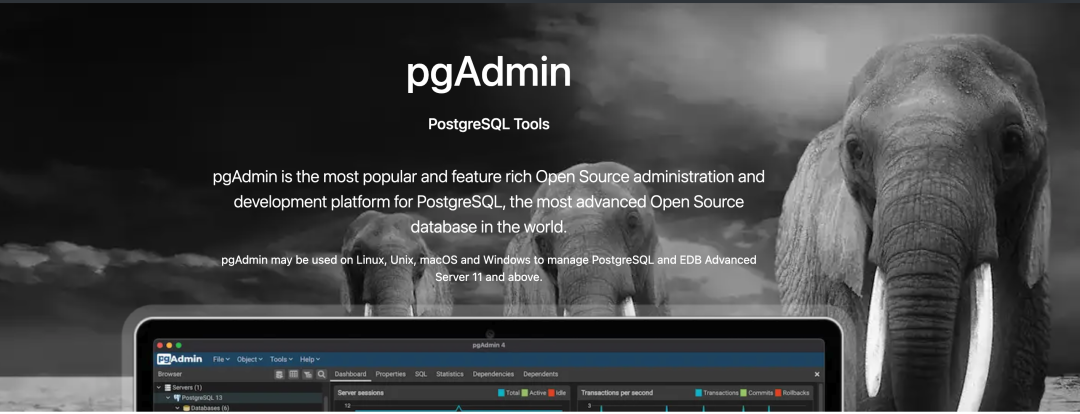Click the Browser panel title
This screenshot has height=414, width=1080.
point(170,374)
